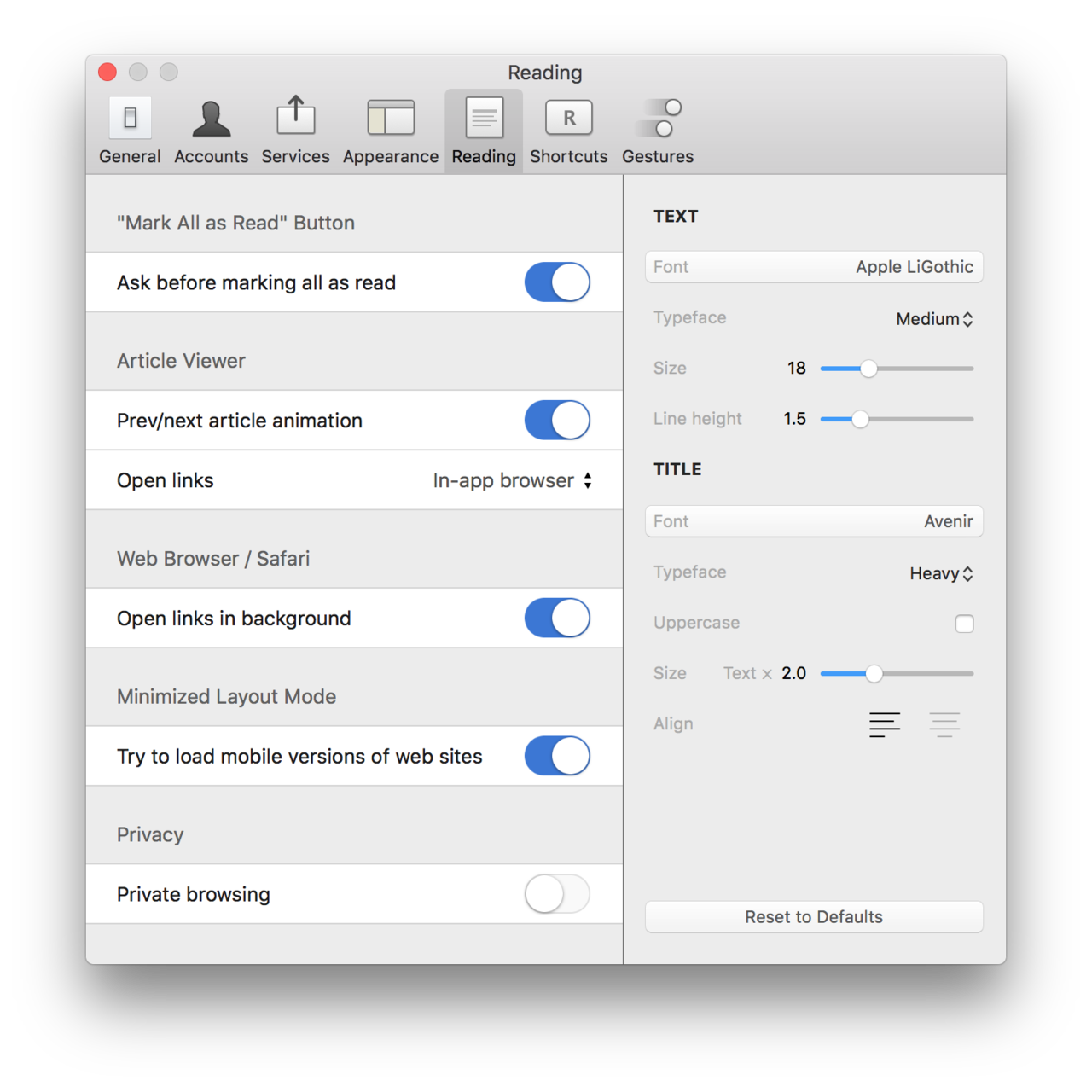This screenshot has height=1092, width=1092.
Task: Open the Services preferences pane
Action: [295, 131]
